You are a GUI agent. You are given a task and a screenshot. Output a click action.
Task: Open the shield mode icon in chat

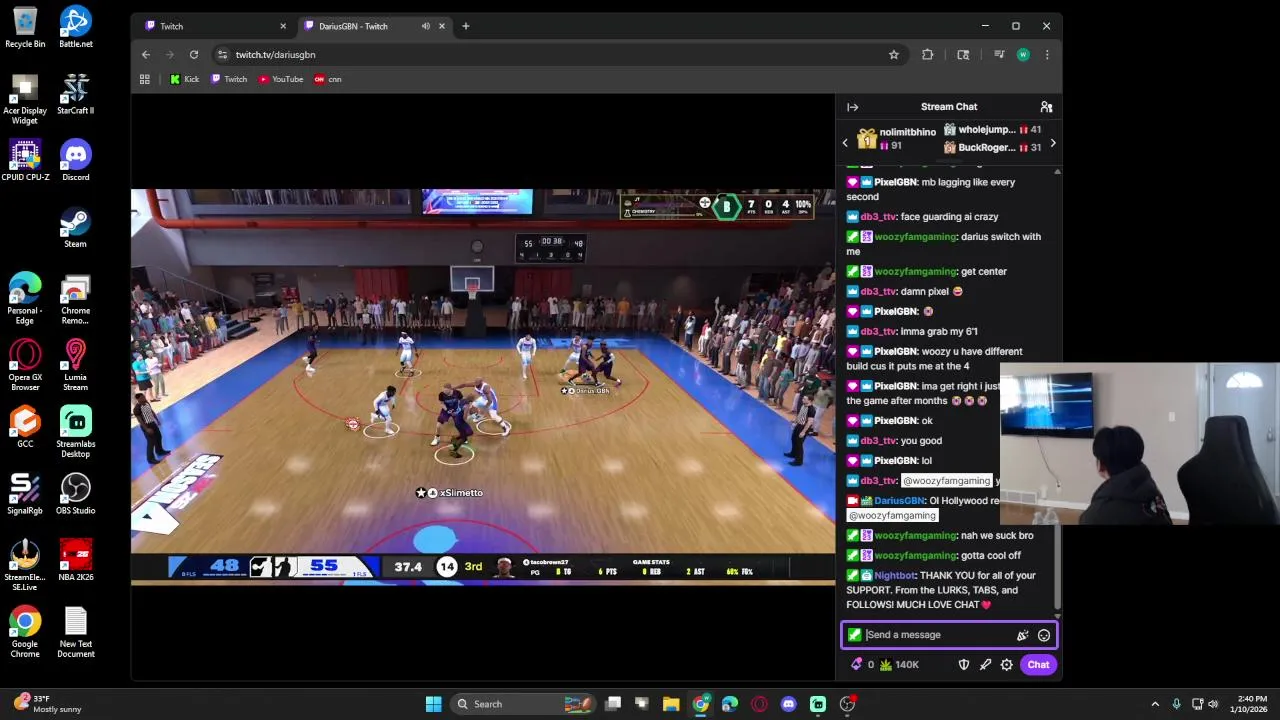pos(964,664)
